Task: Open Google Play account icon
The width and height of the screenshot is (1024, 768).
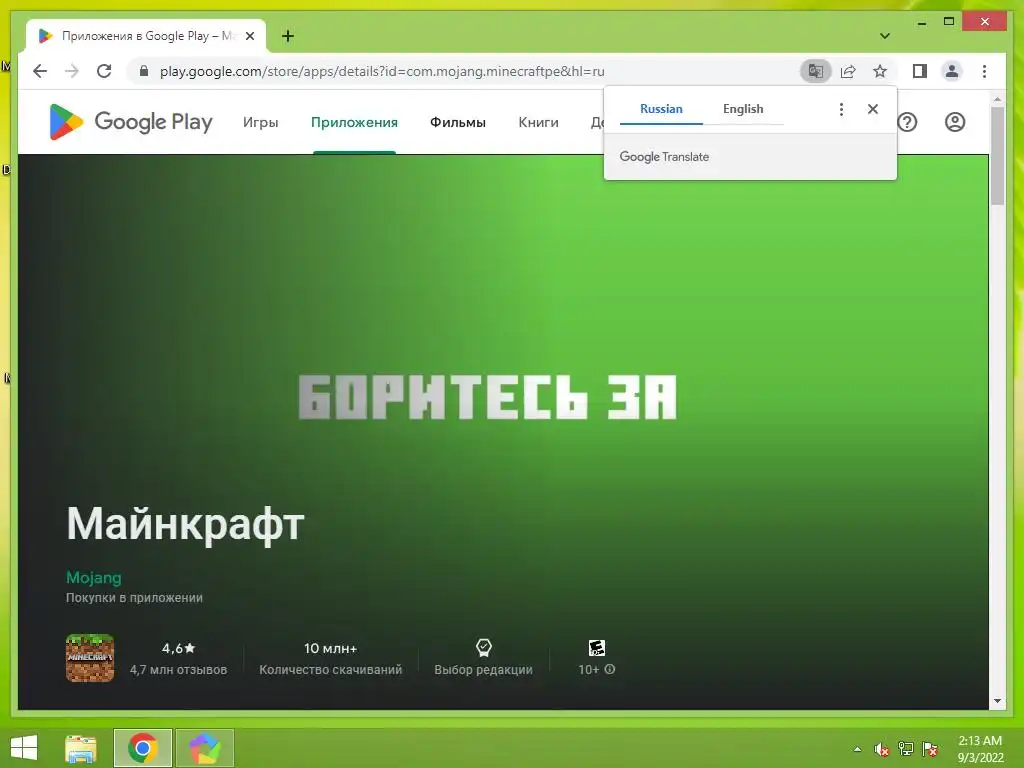Action: [955, 122]
